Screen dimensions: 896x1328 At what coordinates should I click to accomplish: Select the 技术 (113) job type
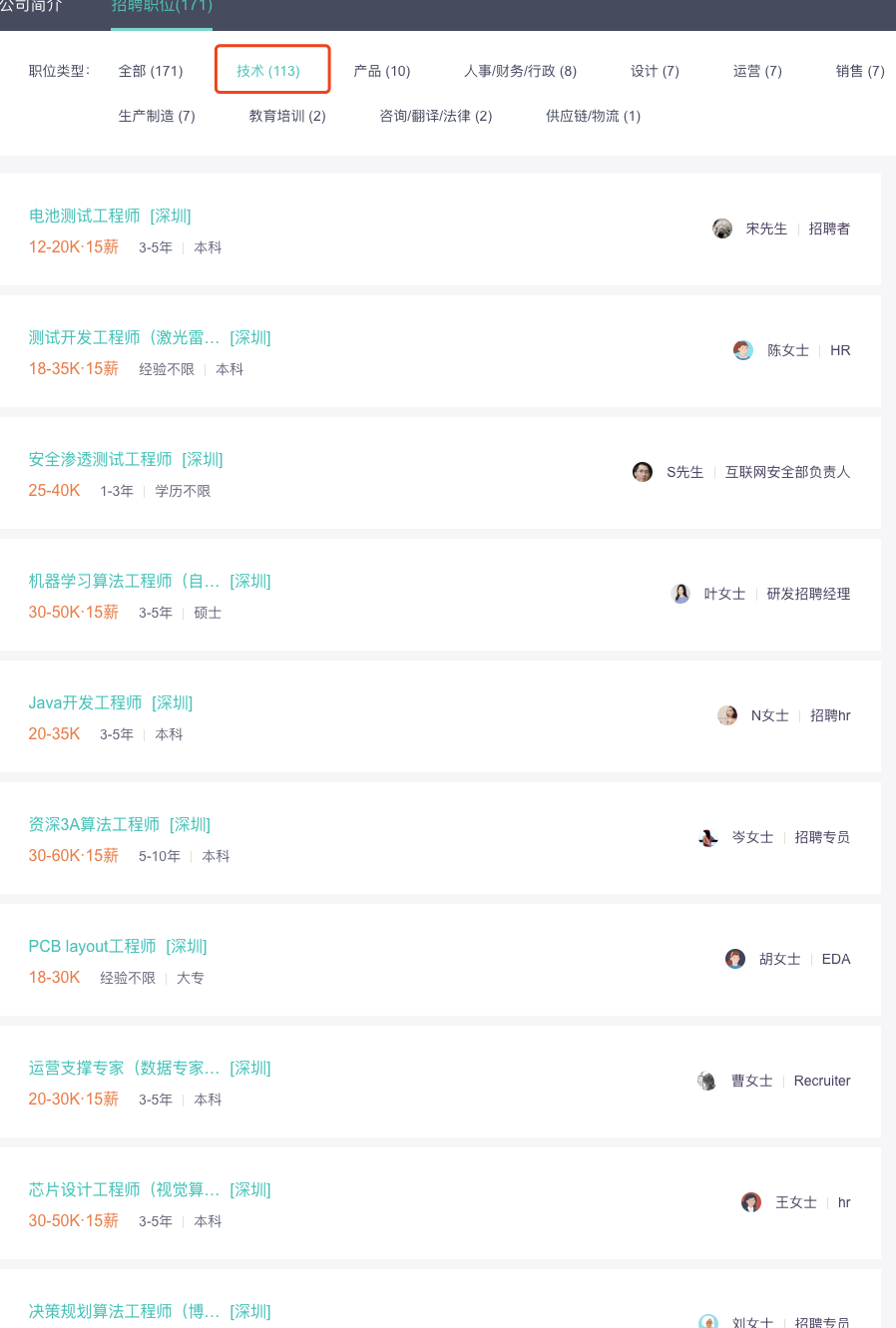point(268,71)
